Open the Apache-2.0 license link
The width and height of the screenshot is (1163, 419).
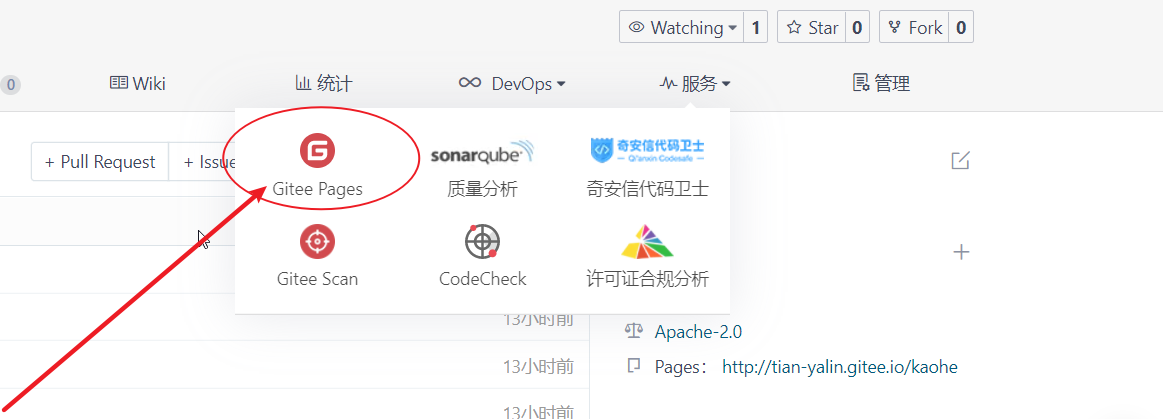[698, 331]
